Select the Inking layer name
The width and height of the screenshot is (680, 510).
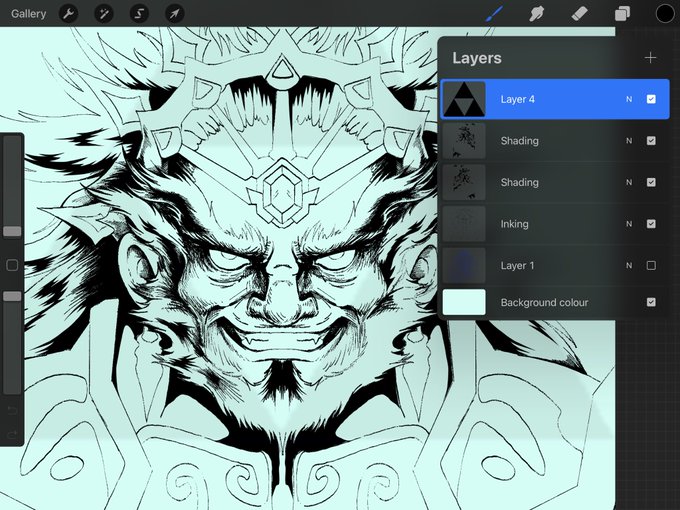click(514, 224)
